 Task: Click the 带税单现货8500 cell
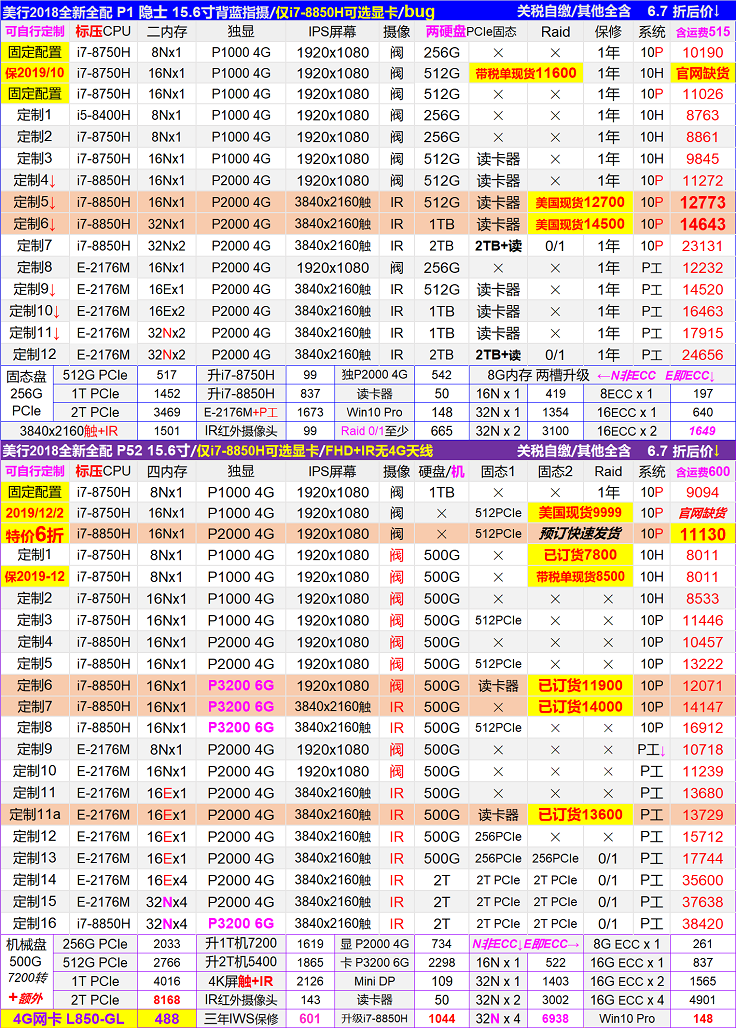pyautogui.click(x=580, y=577)
